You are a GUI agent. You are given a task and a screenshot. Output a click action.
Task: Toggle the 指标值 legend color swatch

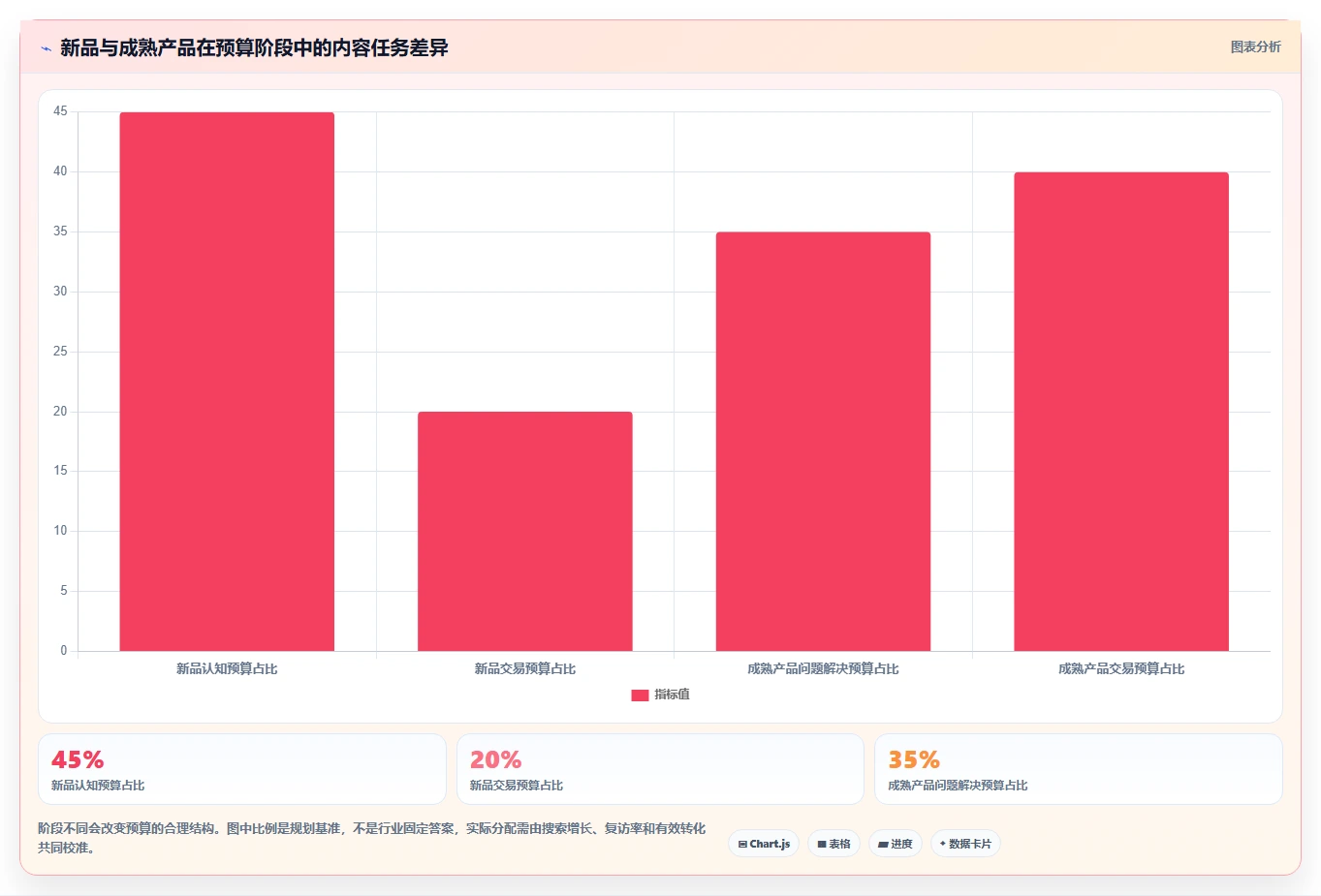point(640,695)
